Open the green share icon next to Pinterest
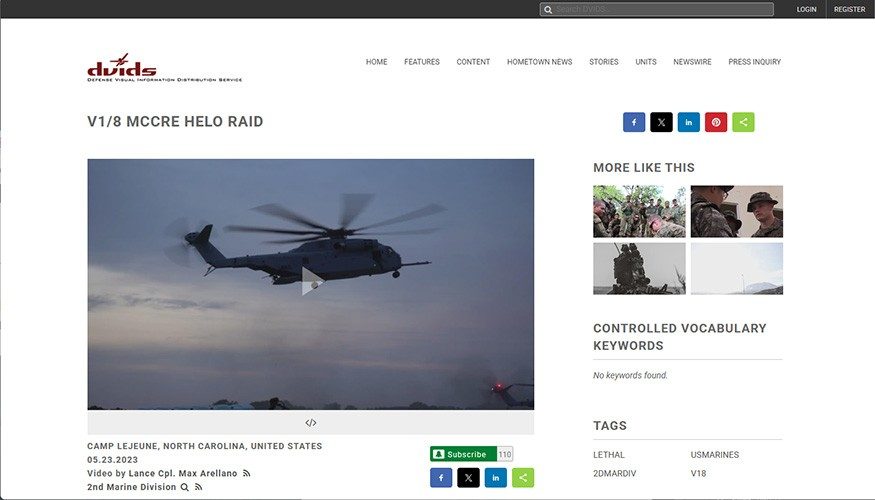 [x=743, y=122]
